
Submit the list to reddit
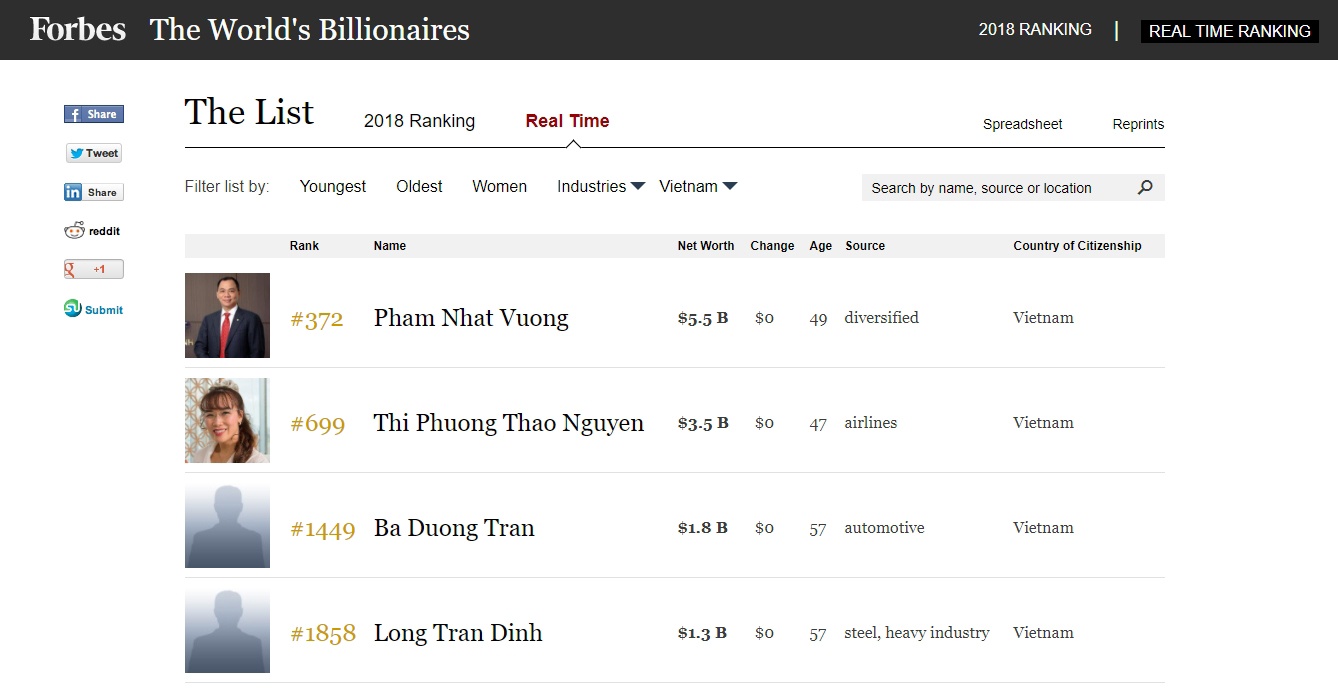tap(92, 230)
